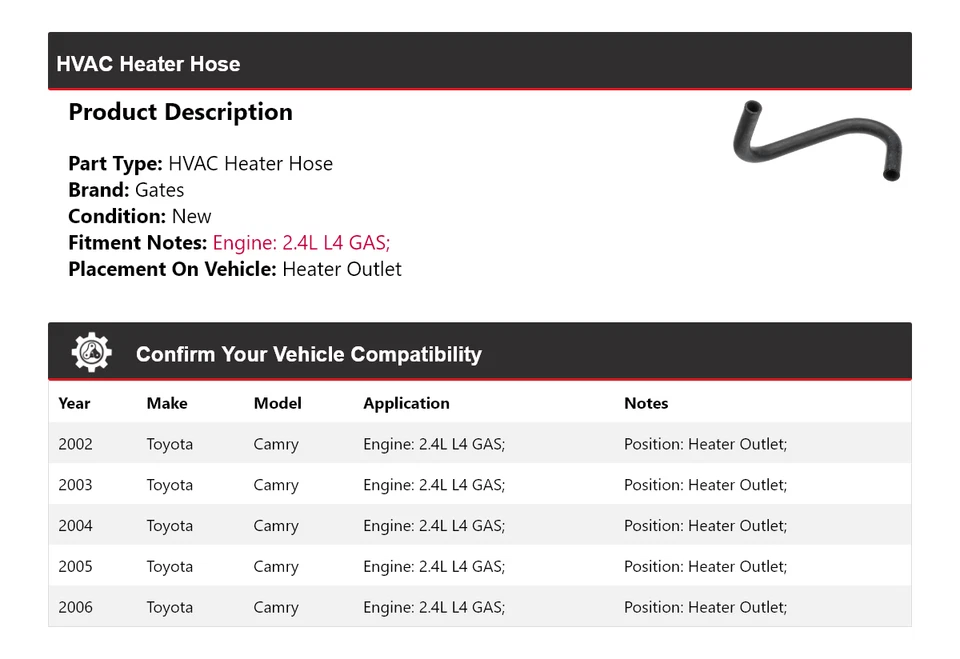Image resolution: width=960 pixels, height=659 pixels.
Task: Click the HVAC Heater Hose title bar
Action: (x=148, y=64)
